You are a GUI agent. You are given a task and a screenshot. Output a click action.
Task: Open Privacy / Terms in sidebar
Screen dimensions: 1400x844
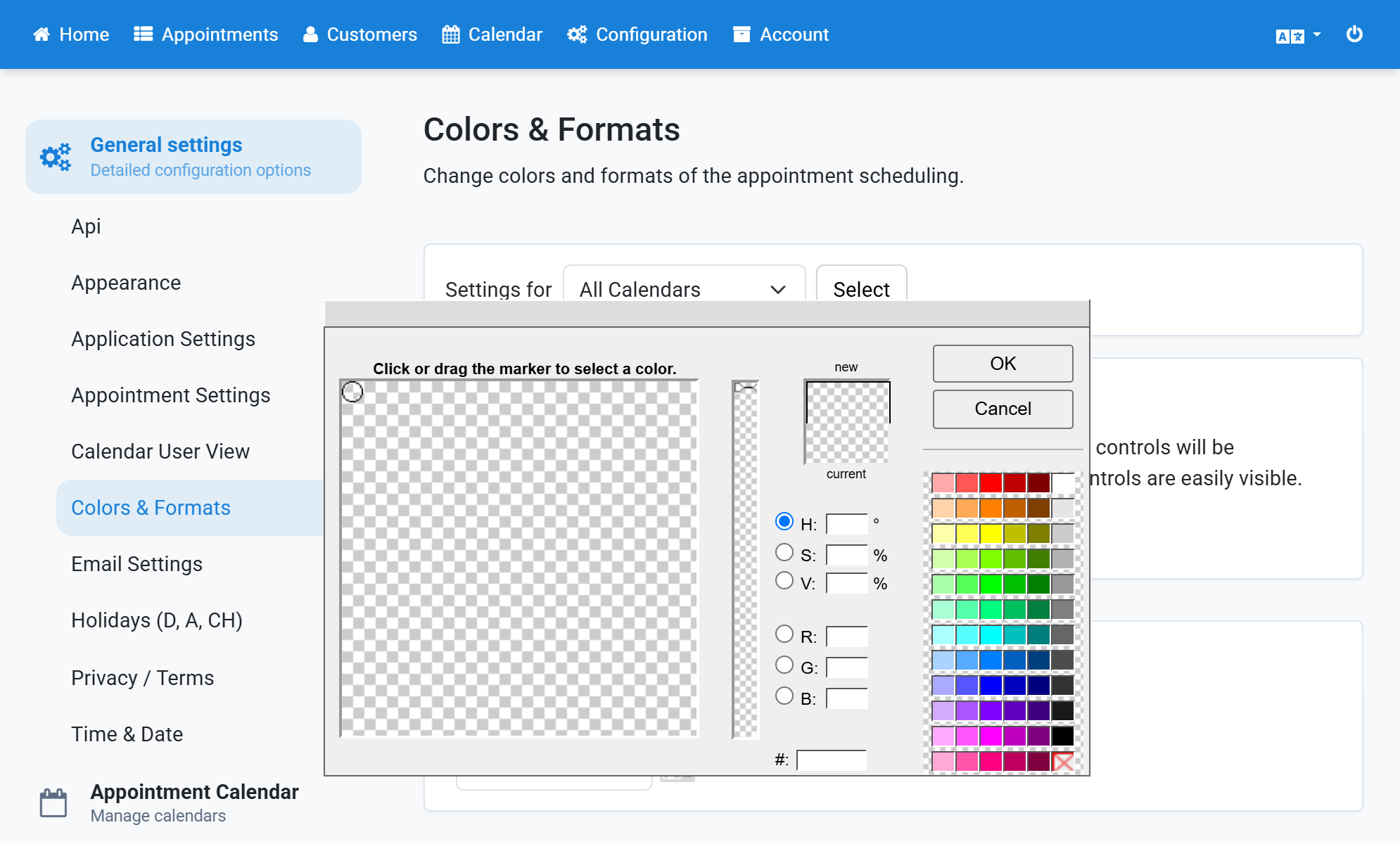click(143, 678)
